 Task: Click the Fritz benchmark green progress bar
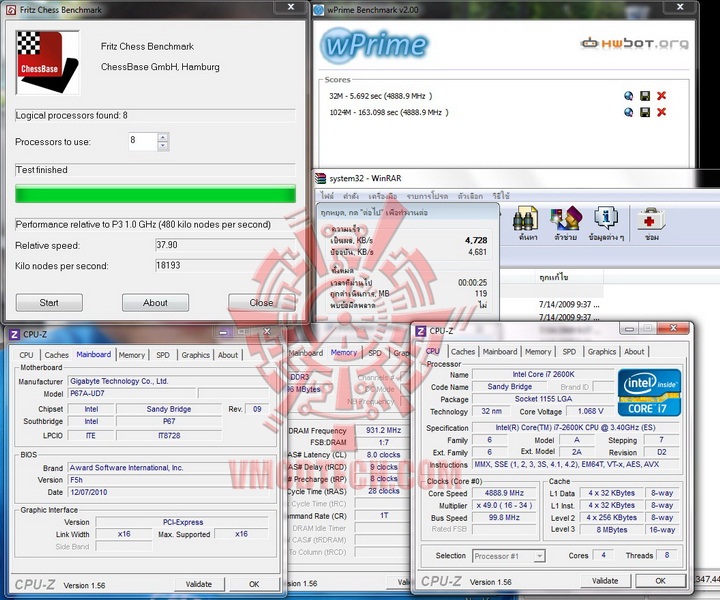click(x=155, y=194)
